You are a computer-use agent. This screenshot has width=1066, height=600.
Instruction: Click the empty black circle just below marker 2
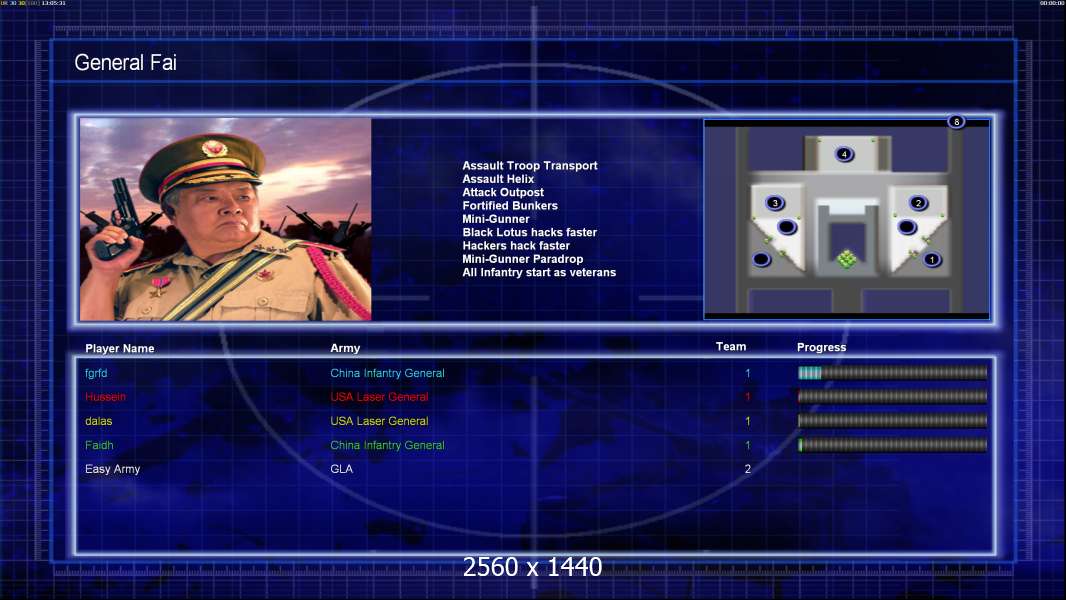tap(907, 227)
